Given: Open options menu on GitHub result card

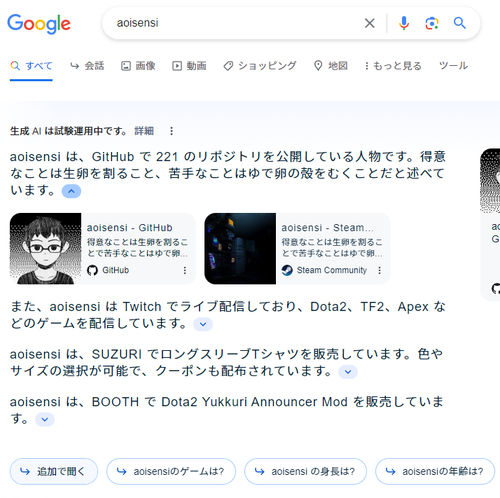Looking at the screenshot, I should point(185,270).
